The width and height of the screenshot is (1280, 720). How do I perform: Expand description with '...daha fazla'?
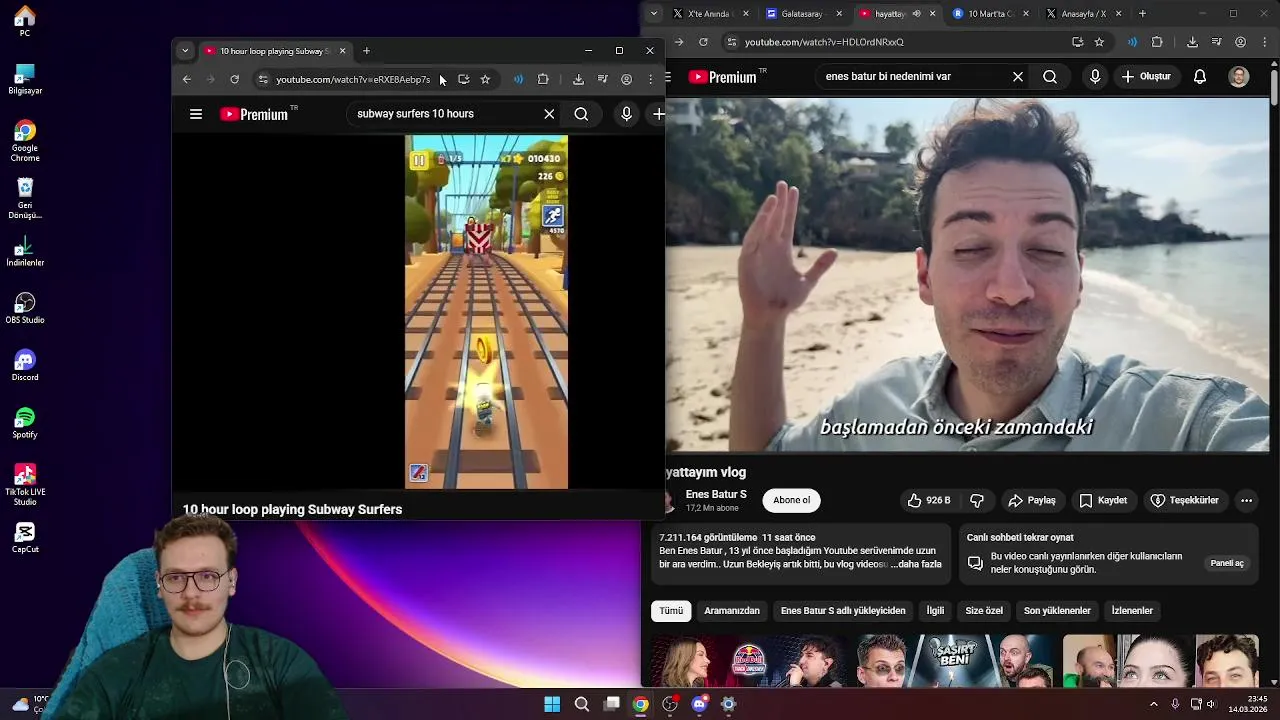point(916,564)
